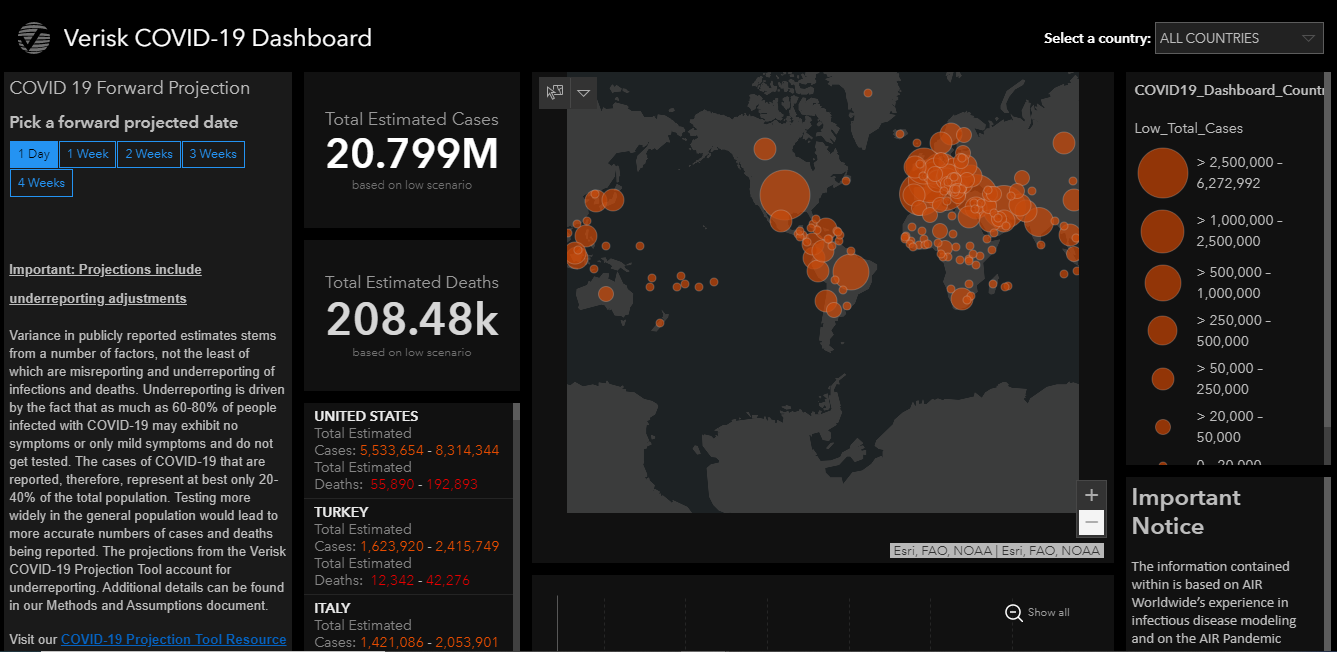Select the 1 Week projection
The image size is (1337, 652).
point(87,154)
